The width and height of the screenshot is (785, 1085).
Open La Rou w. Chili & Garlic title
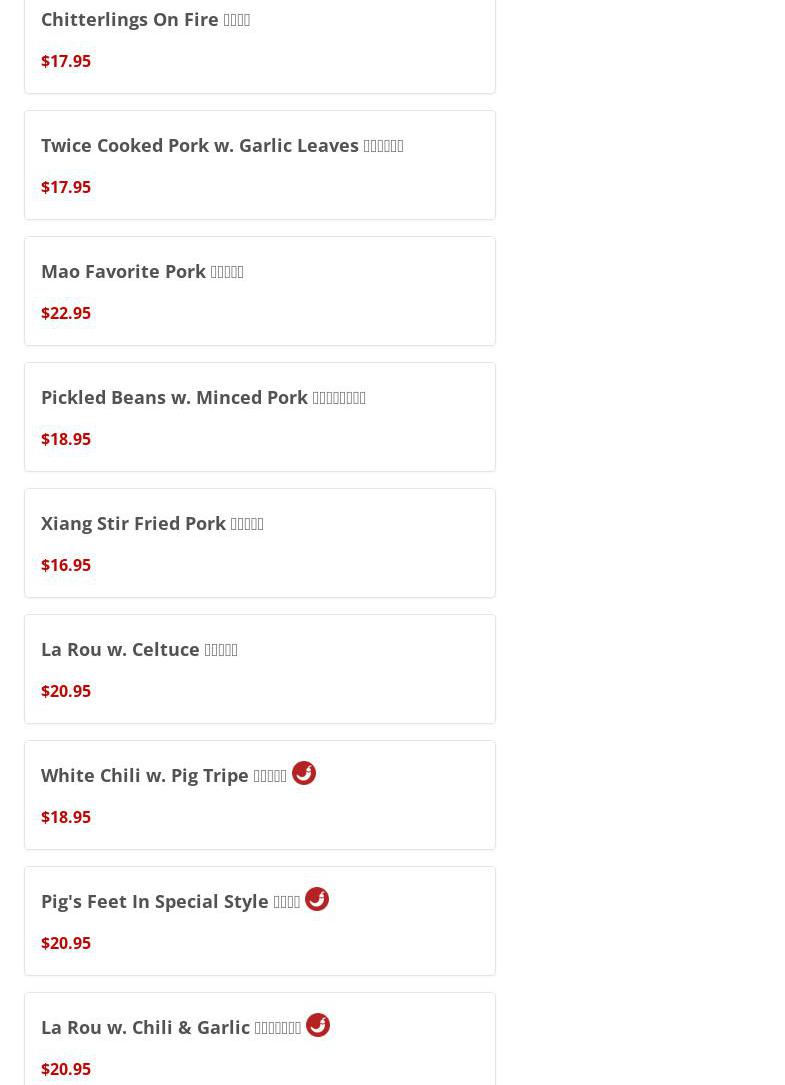[x=171, y=1028]
